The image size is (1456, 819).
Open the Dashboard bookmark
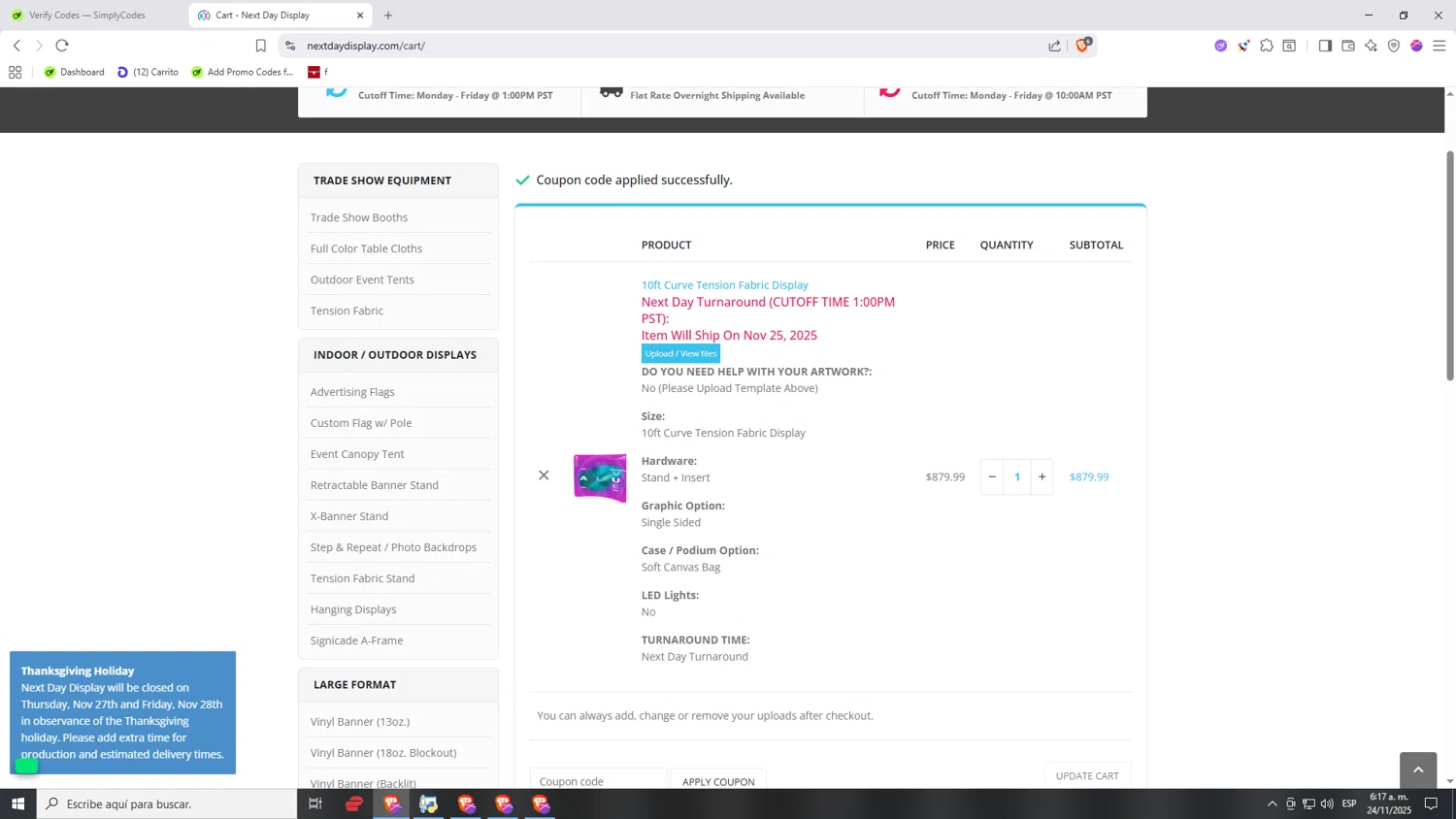click(74, 72)
